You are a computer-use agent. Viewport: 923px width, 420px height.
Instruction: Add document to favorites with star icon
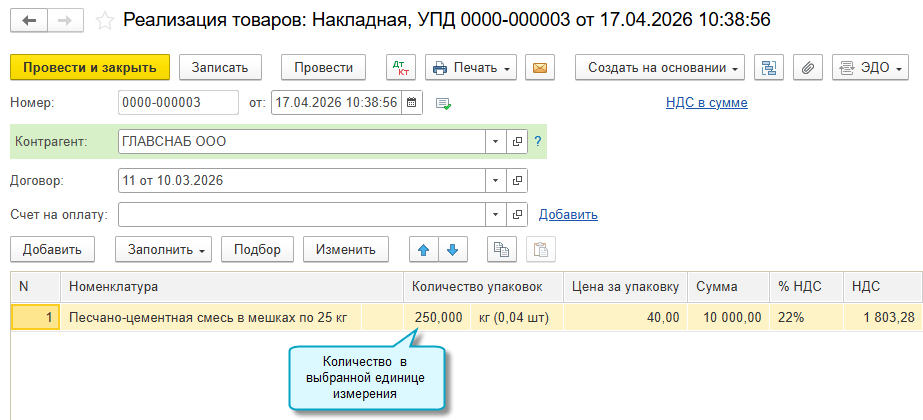[105, 21]
